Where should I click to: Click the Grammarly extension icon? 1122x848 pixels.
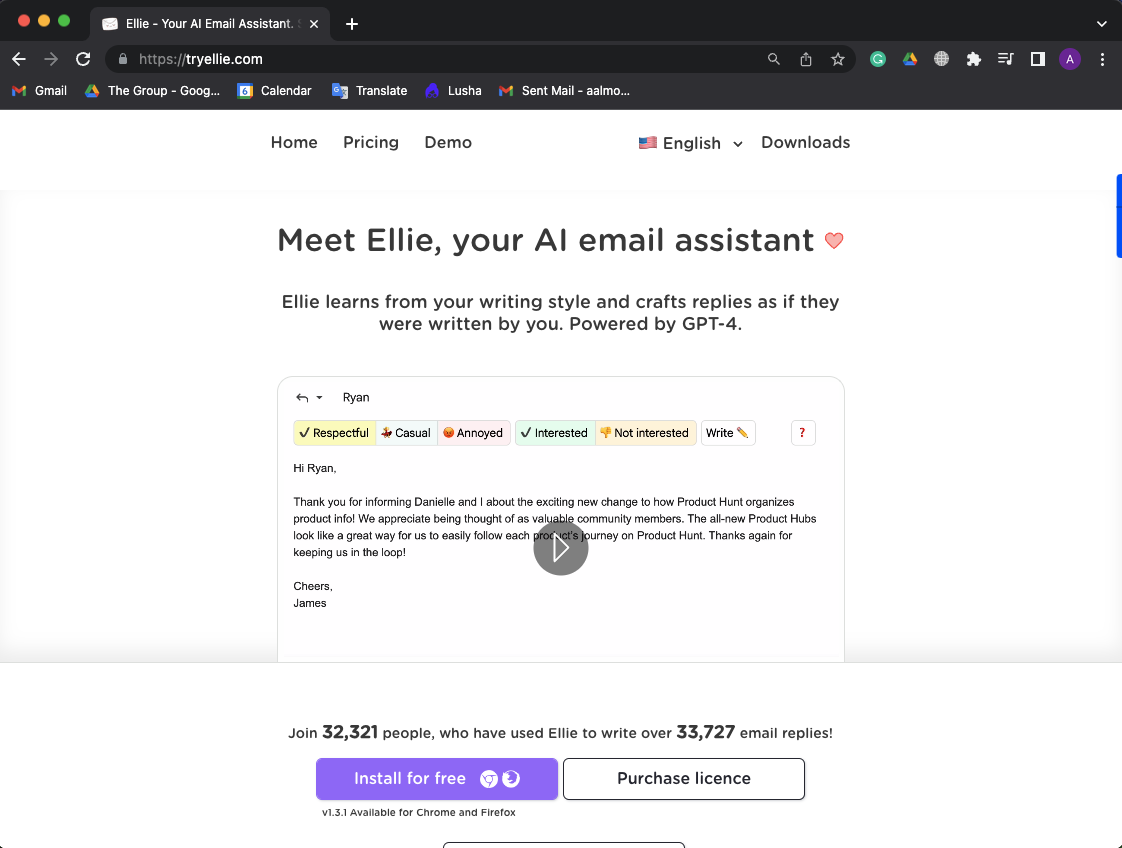coord(877,59)
